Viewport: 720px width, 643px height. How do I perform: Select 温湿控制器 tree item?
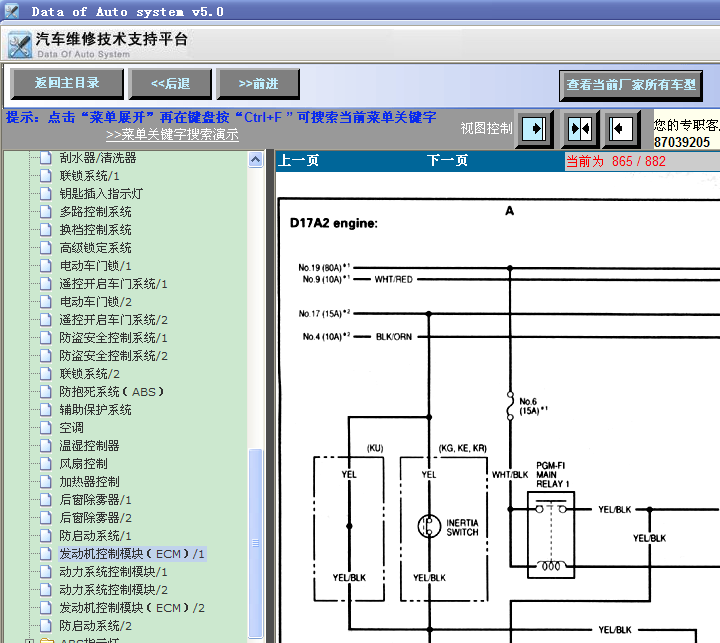click(90, 446)
